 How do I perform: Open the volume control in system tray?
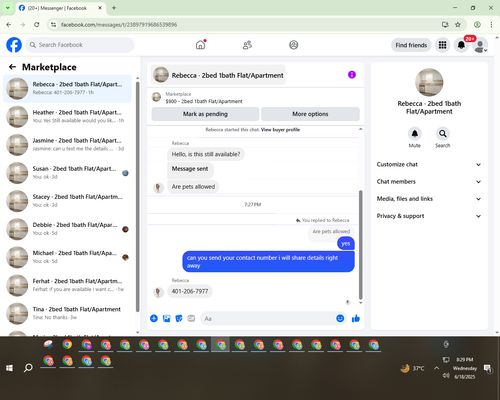(x=446, y=376)
